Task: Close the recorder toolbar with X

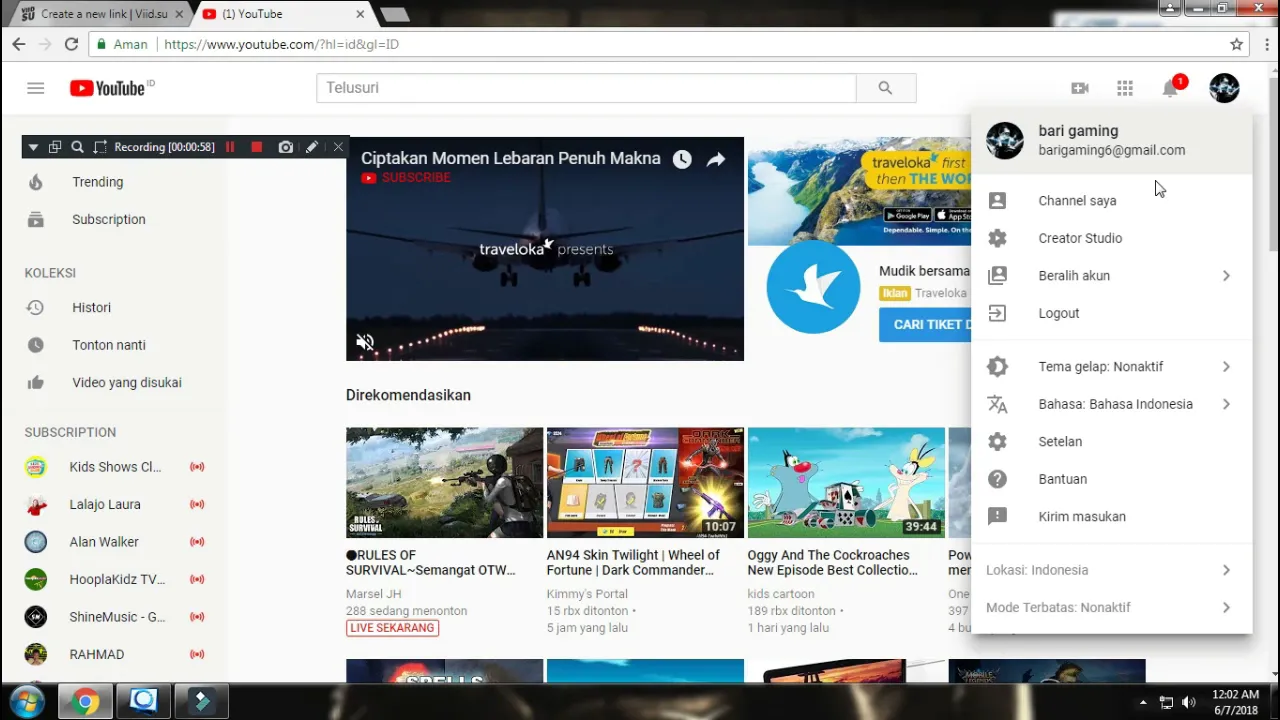Action: click(338, 147)
